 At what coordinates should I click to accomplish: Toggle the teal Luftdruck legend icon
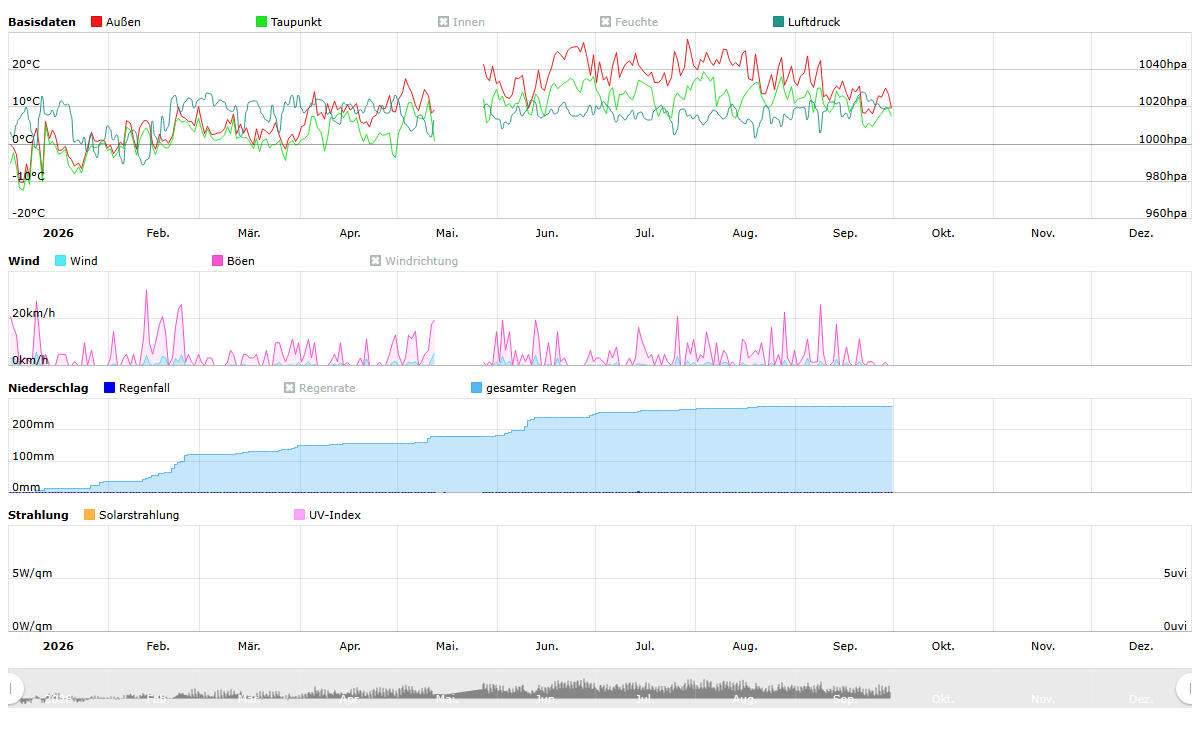pyautogui.click(x=779, y=22)
